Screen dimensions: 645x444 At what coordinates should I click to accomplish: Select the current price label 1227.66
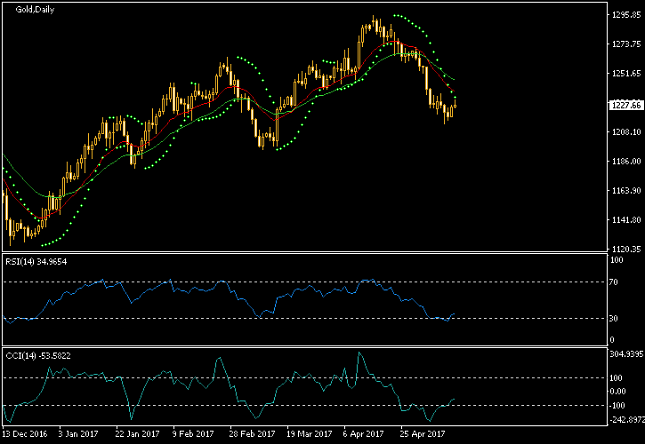click(626, 105)
